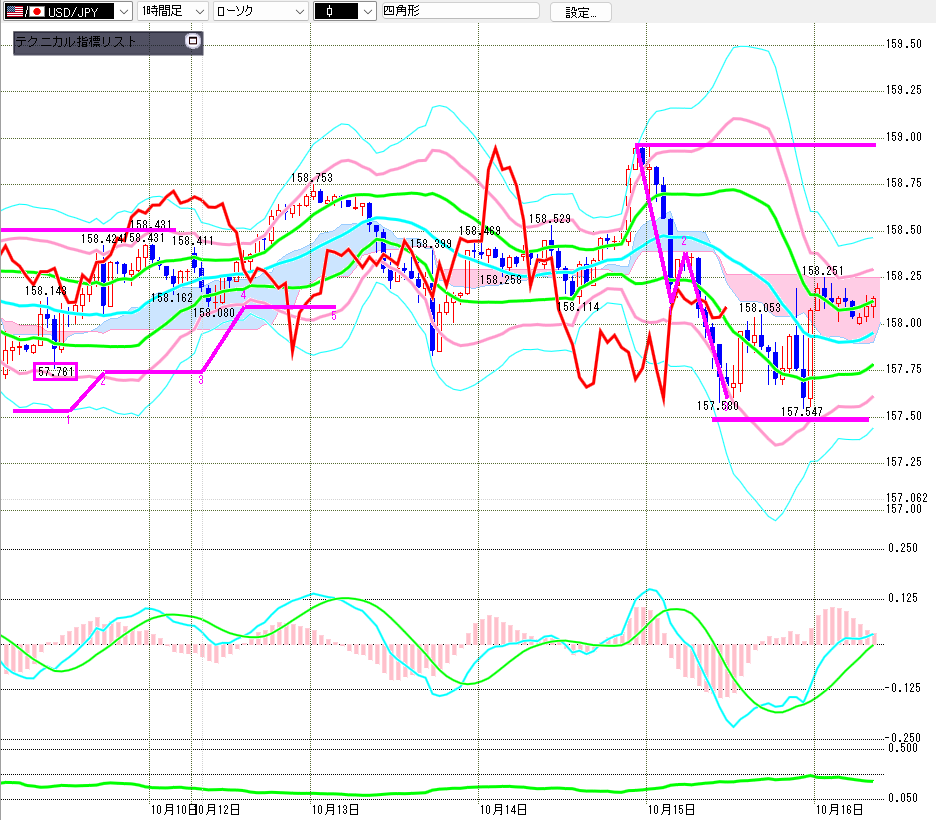Click the 10月13日 date label
936x820 pixels.
pos(335,810)
